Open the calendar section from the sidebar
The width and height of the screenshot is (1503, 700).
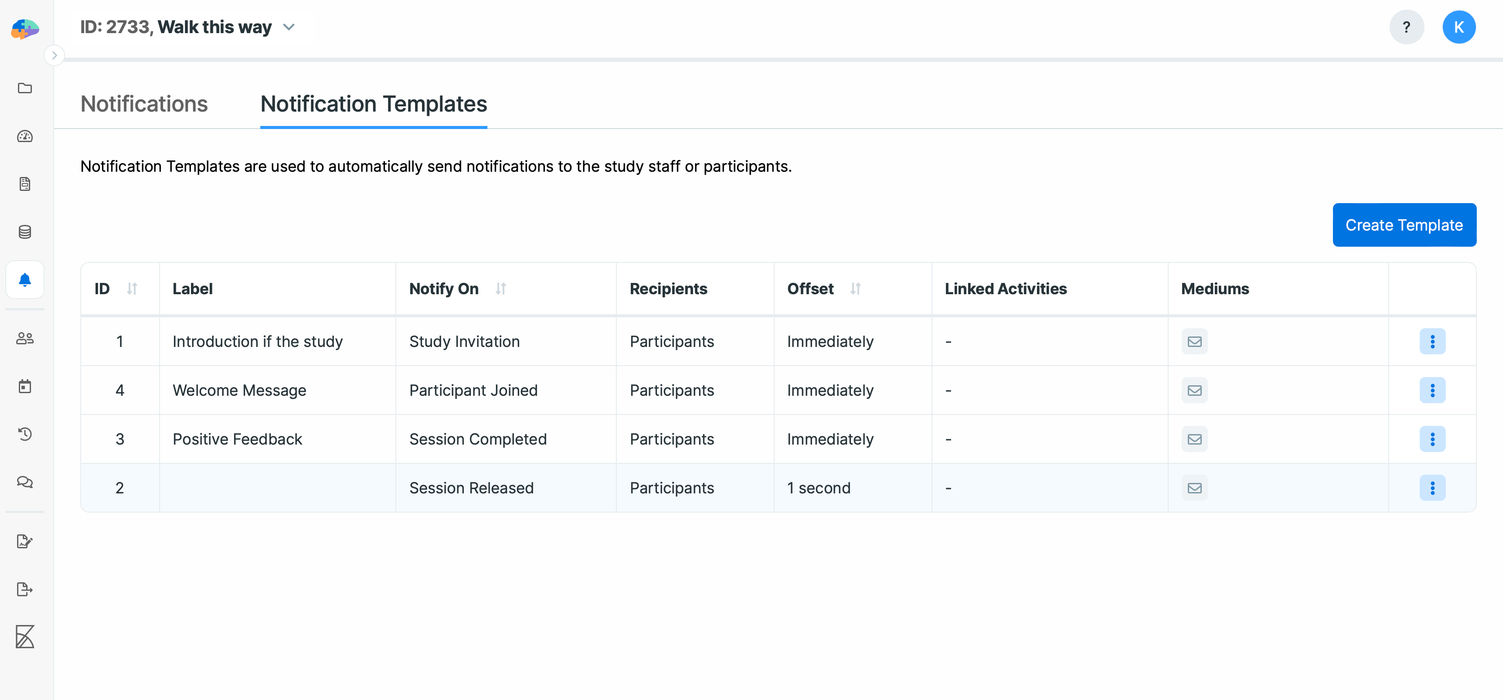(x=24, y=386)
